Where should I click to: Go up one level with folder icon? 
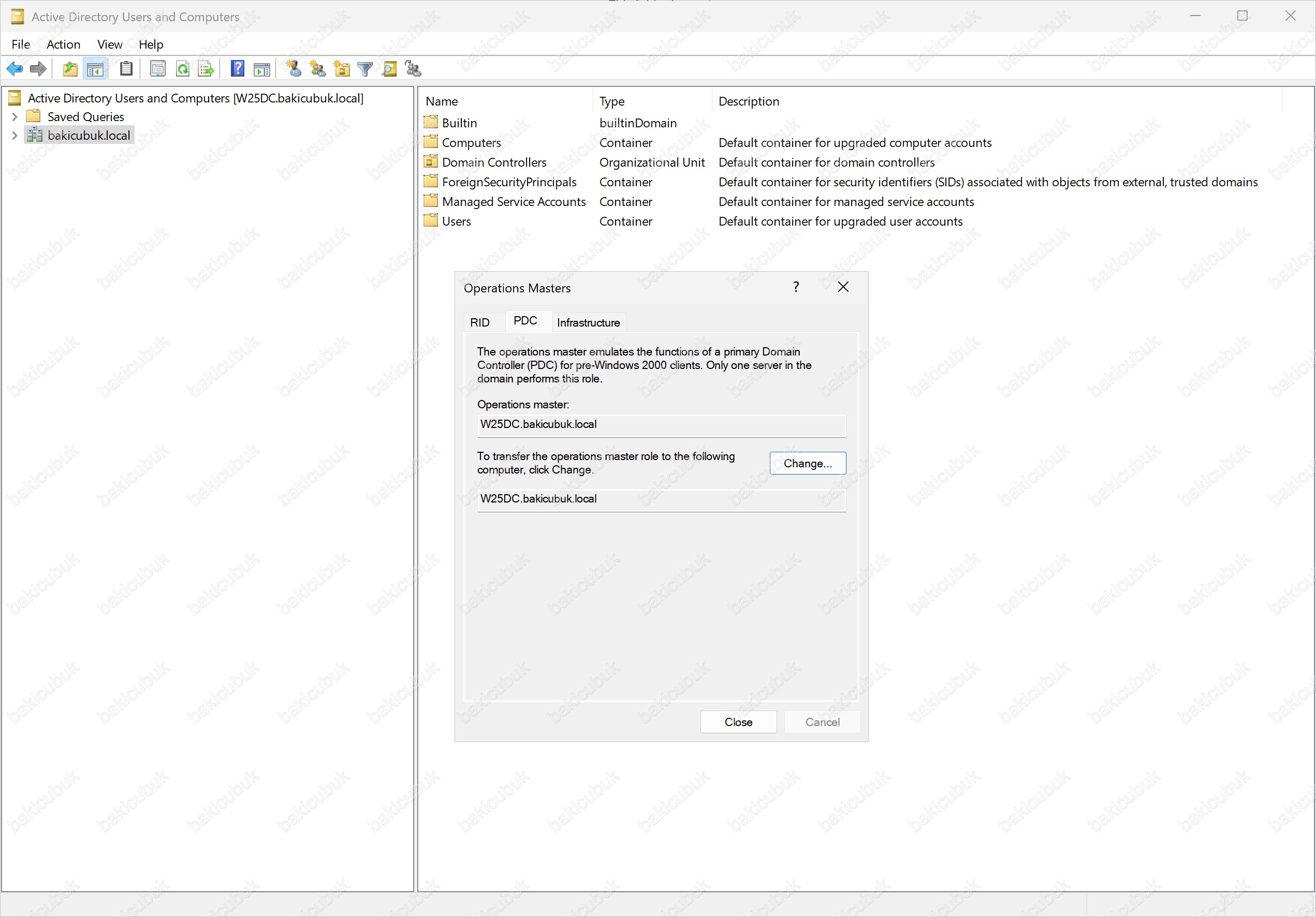70,69
